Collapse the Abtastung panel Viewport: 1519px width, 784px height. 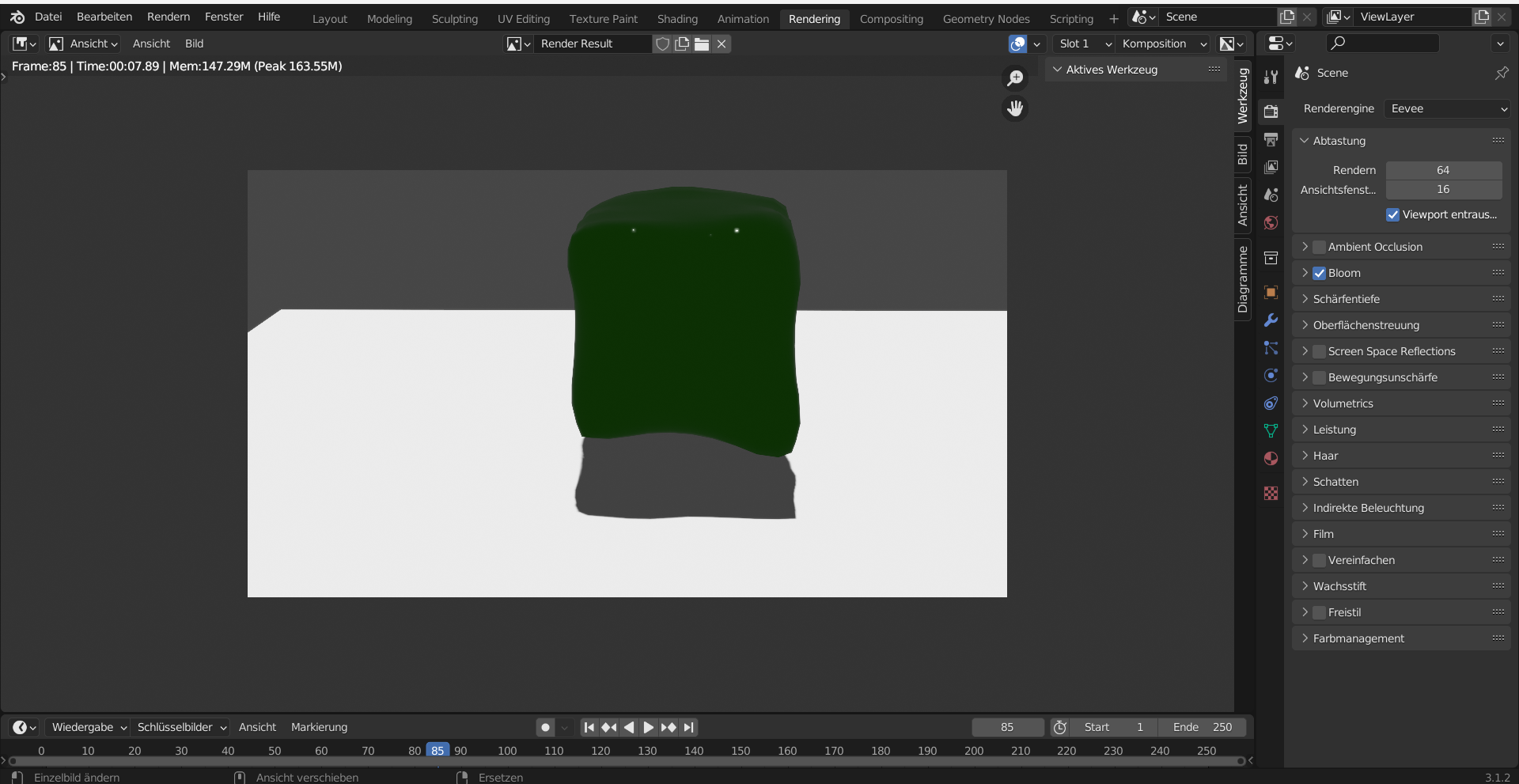click(x=1305, y=140)
